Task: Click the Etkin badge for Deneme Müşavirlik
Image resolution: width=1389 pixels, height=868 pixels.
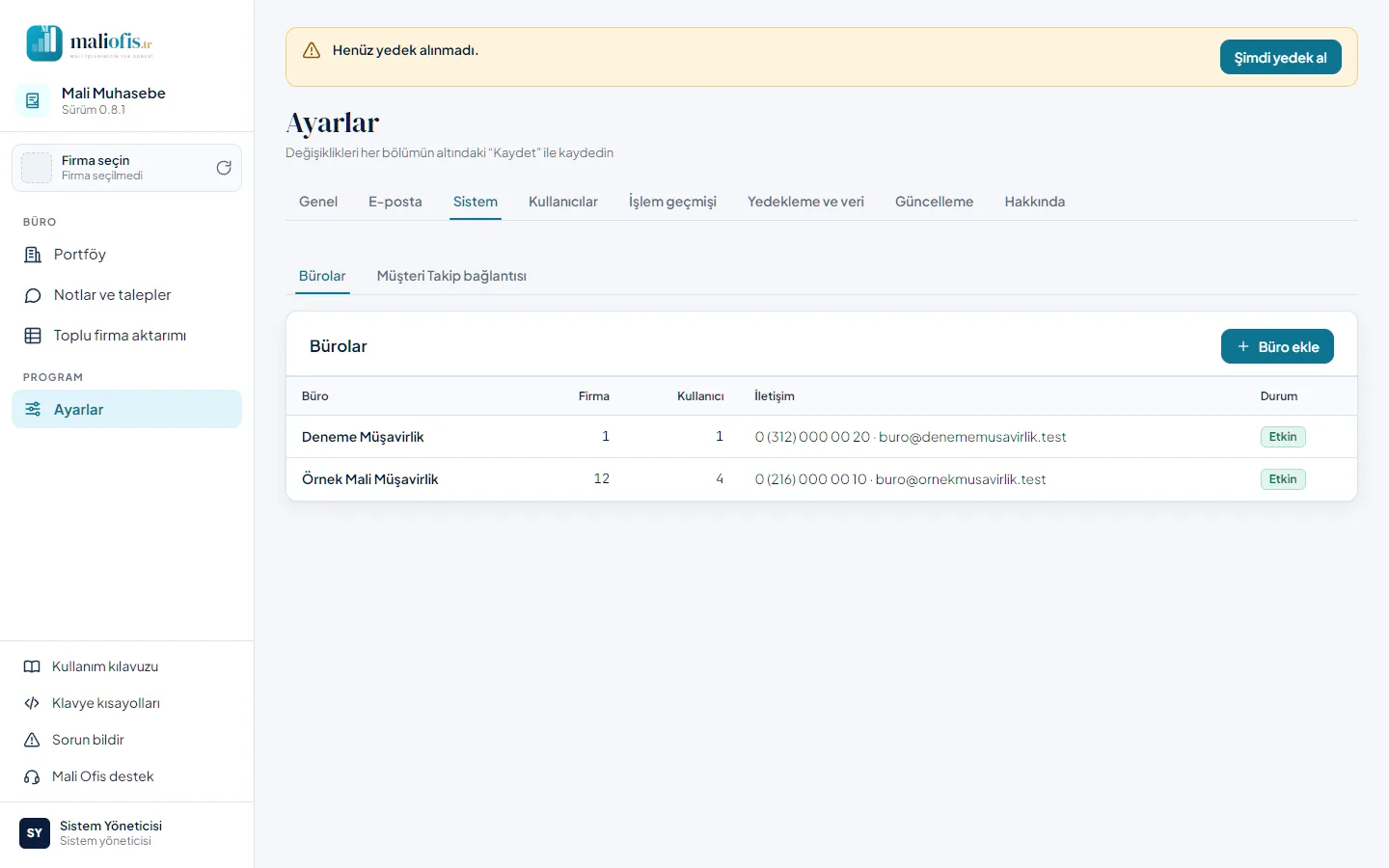Action: tap(1283, 437)
